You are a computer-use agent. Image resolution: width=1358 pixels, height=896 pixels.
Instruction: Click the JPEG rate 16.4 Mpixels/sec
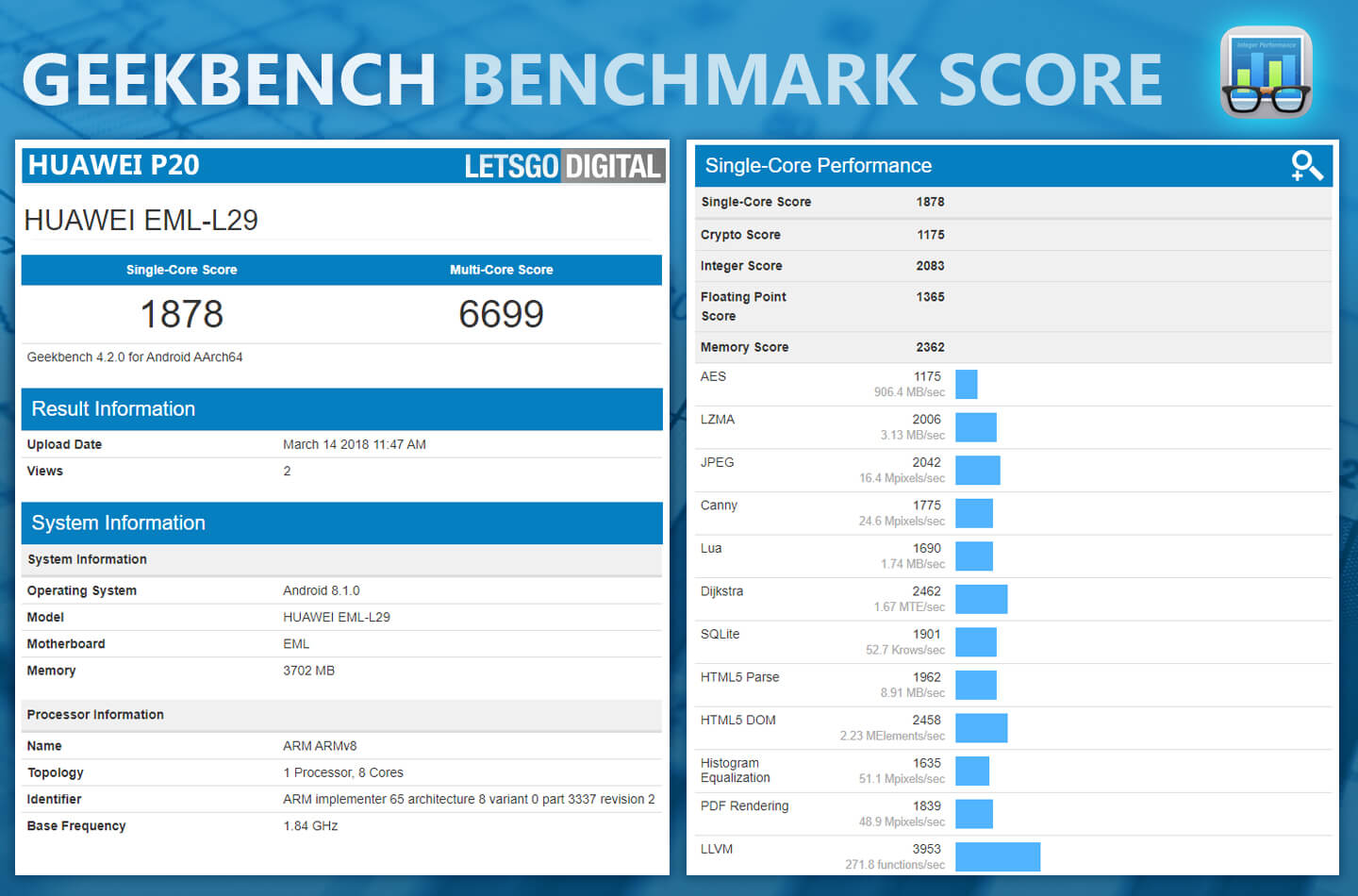click(902, 478)
